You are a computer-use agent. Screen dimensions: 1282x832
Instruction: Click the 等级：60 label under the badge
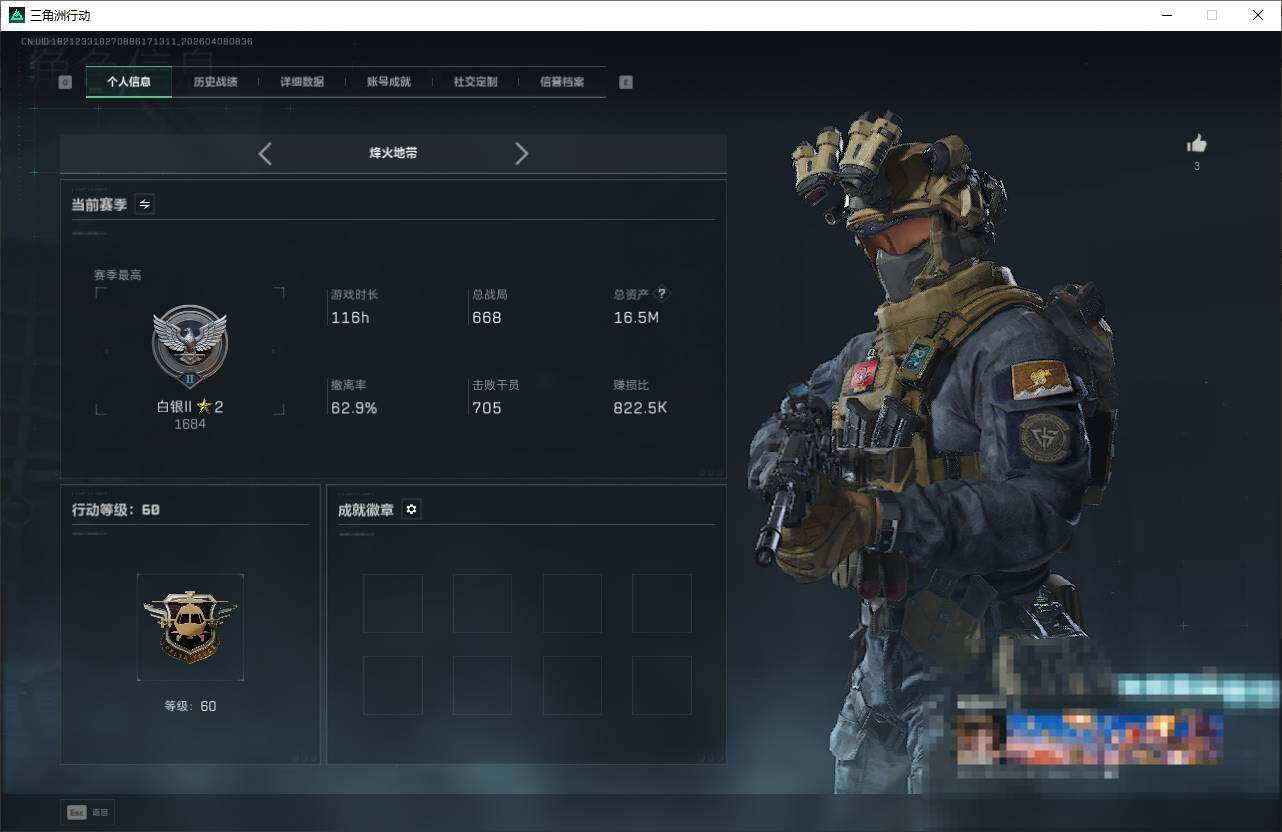(x=190, y=706)
